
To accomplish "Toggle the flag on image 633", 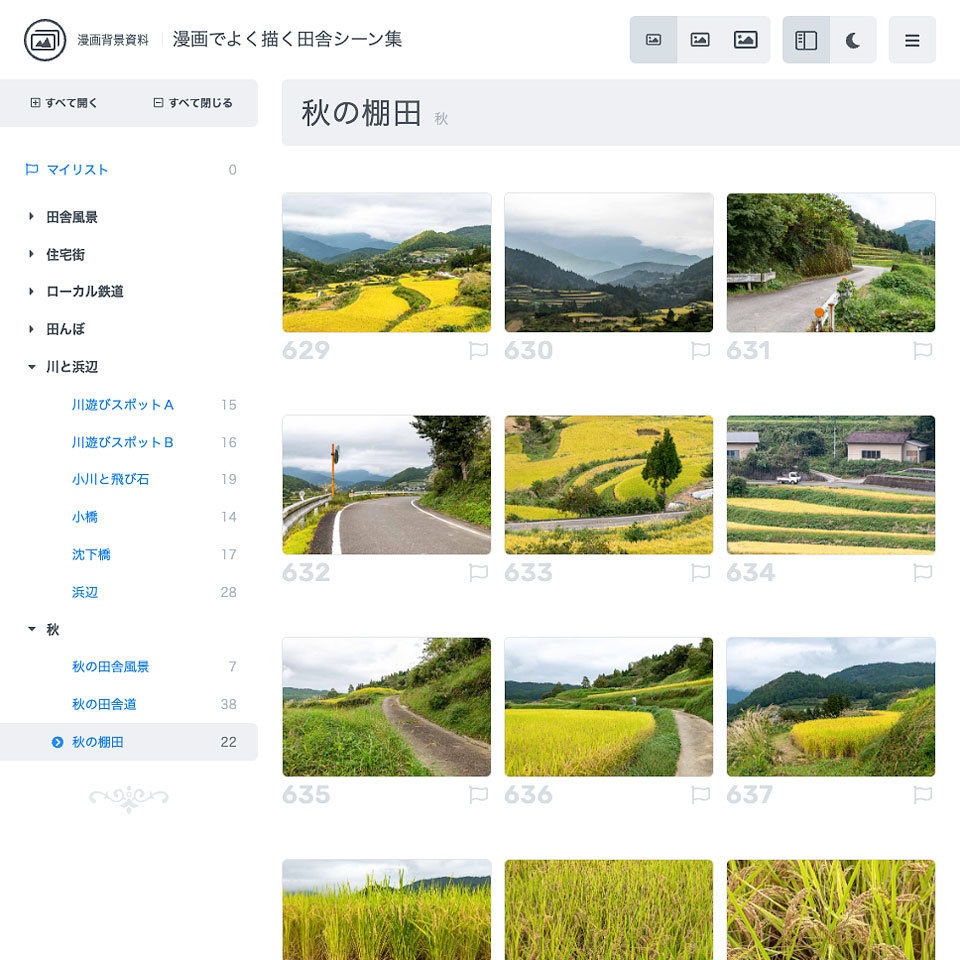I will pos(701,573).
